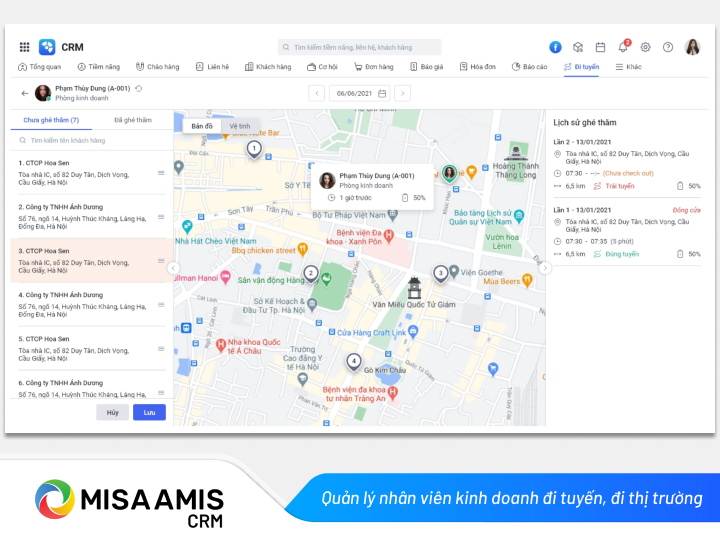Click the Chưa check out label

628,173
